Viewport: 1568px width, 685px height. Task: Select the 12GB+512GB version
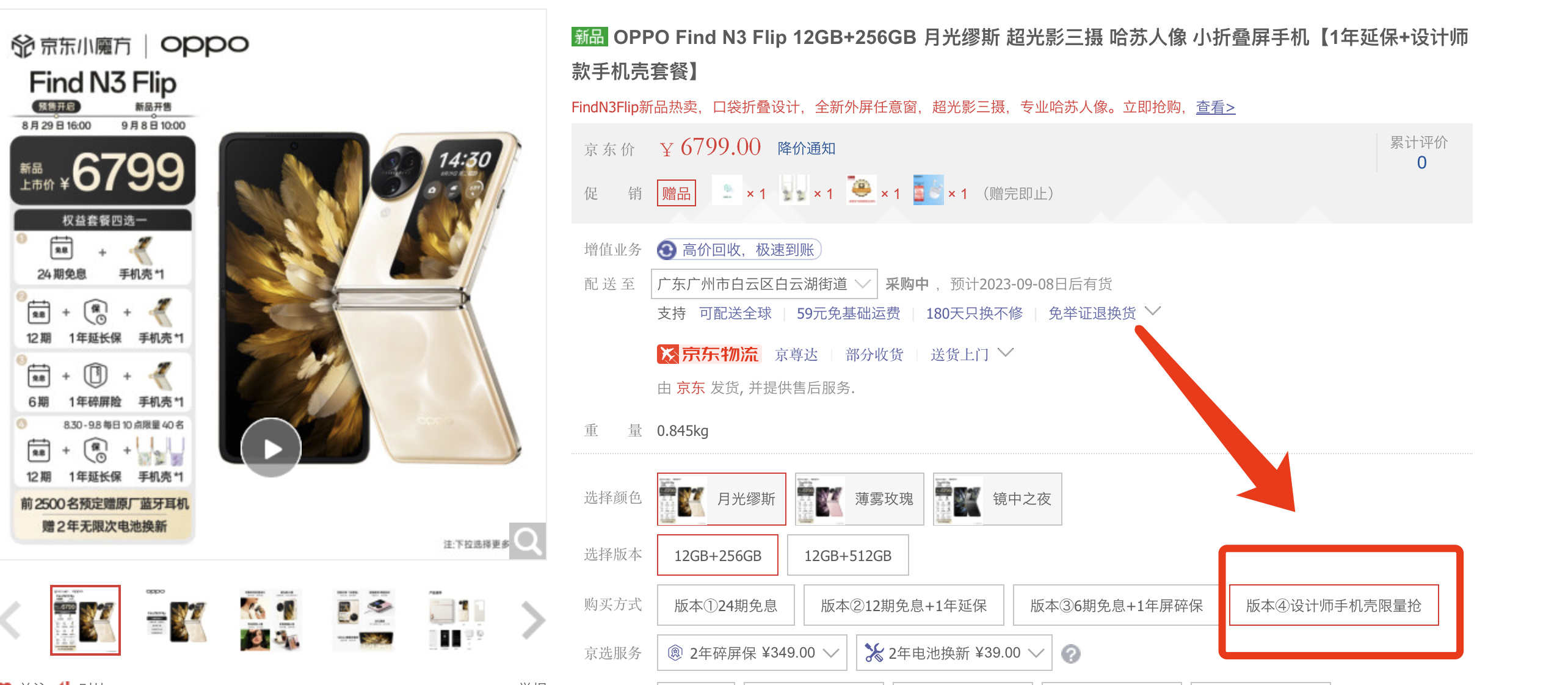click(848, 556)
